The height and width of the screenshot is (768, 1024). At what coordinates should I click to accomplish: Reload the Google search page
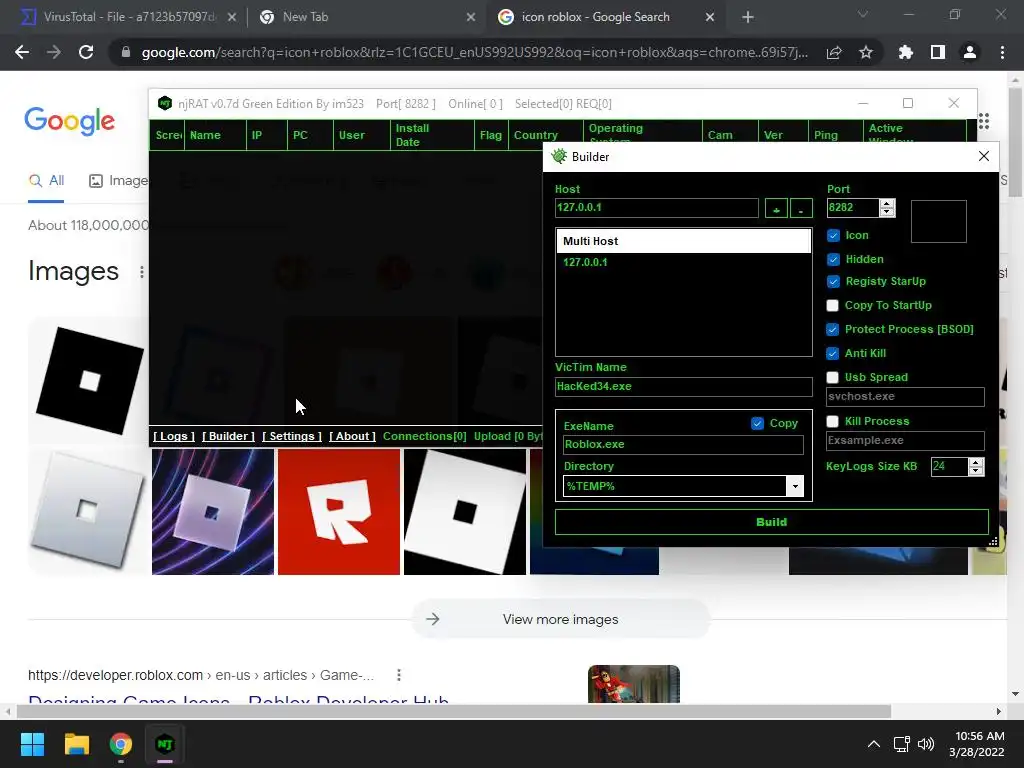[x=86, y=52]
